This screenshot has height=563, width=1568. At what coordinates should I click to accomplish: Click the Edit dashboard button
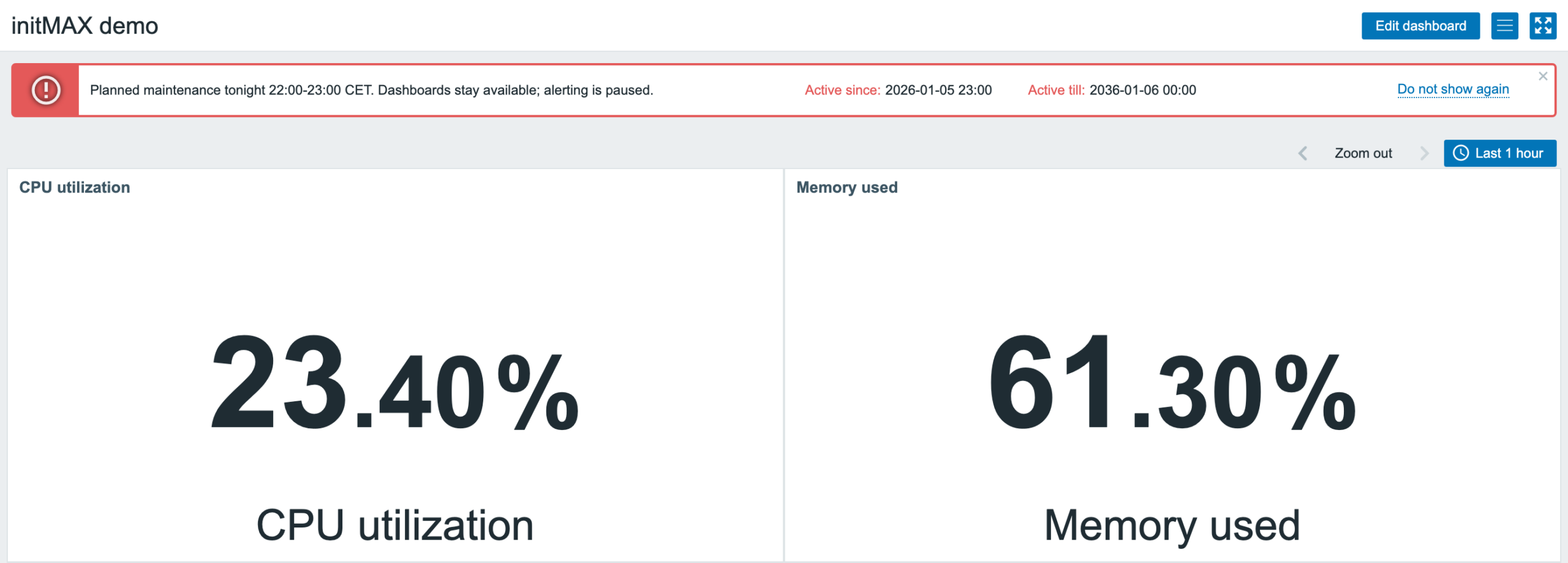1420,26
